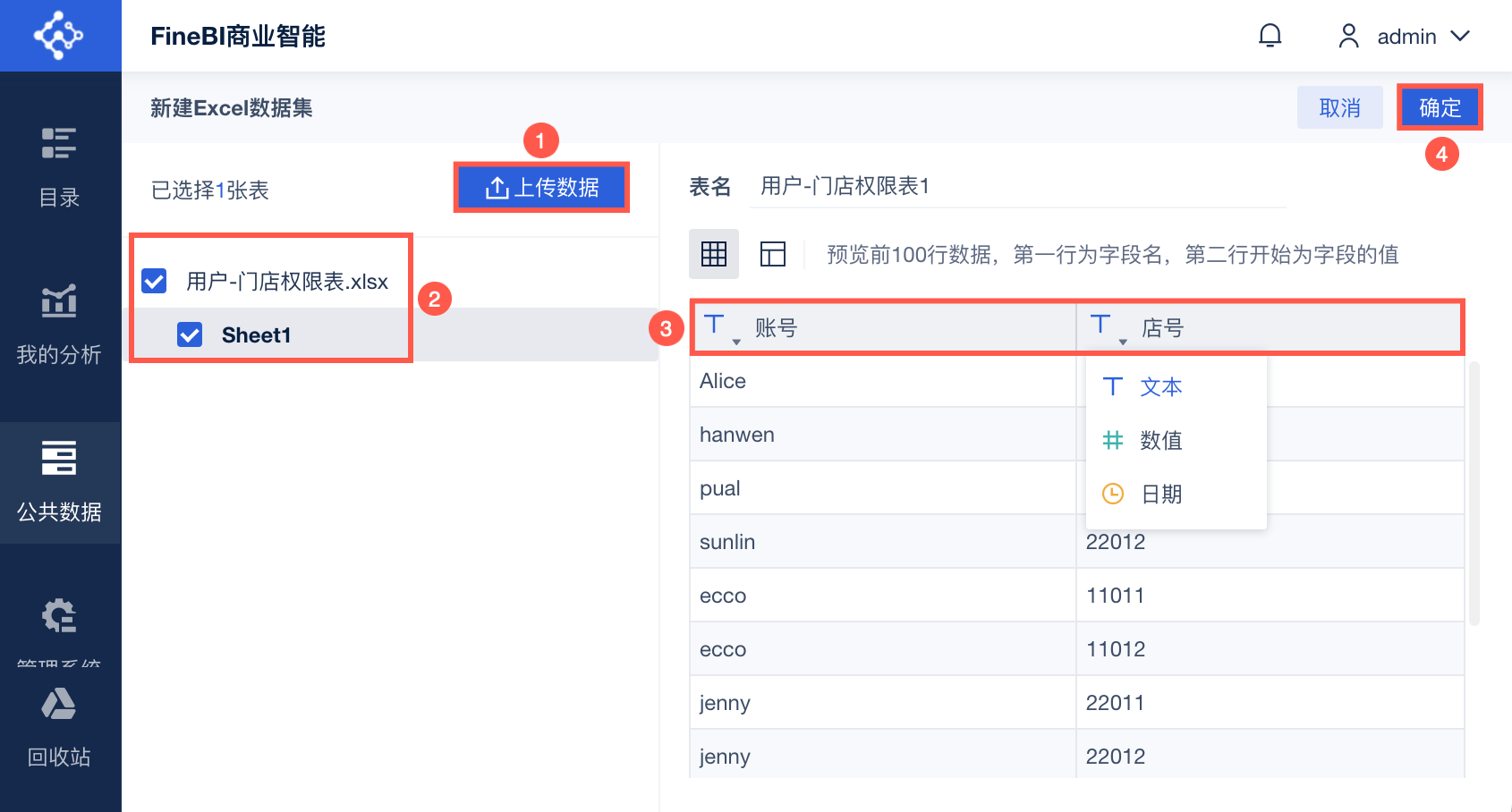Click the 上传数据 upload button
Screen dimensions: 1512x812
(541, 188)
